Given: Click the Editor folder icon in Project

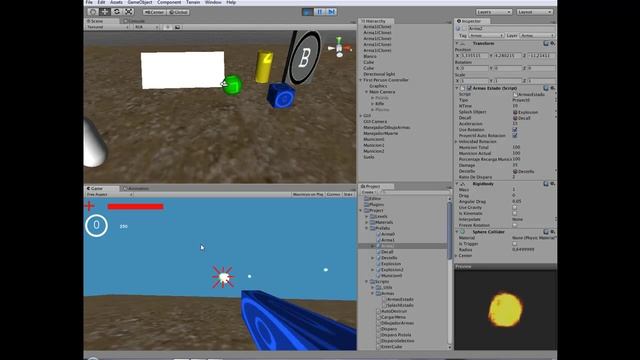Looking at the screenshot, I should (367, 198).
